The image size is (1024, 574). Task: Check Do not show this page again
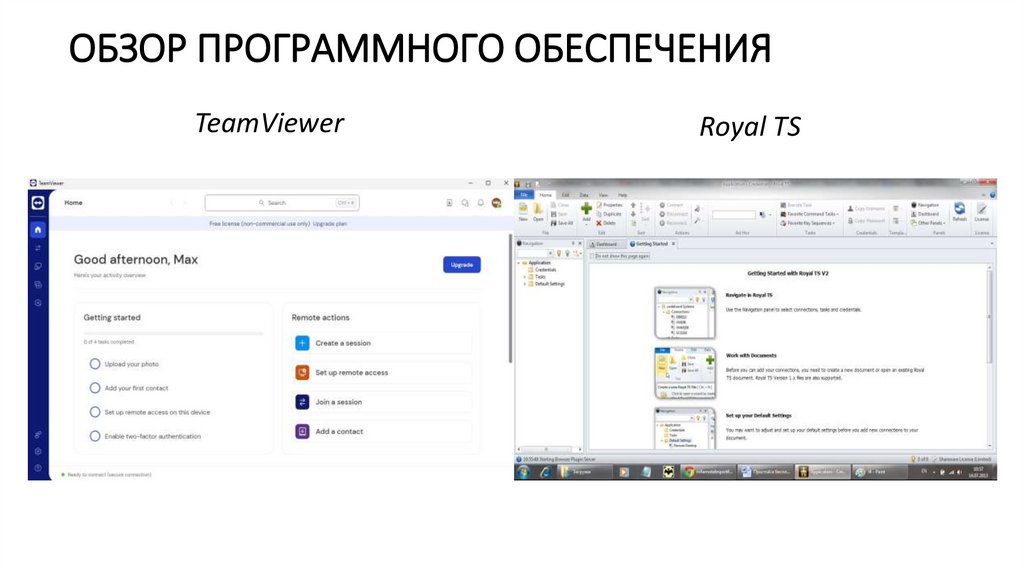coord(592,256)
